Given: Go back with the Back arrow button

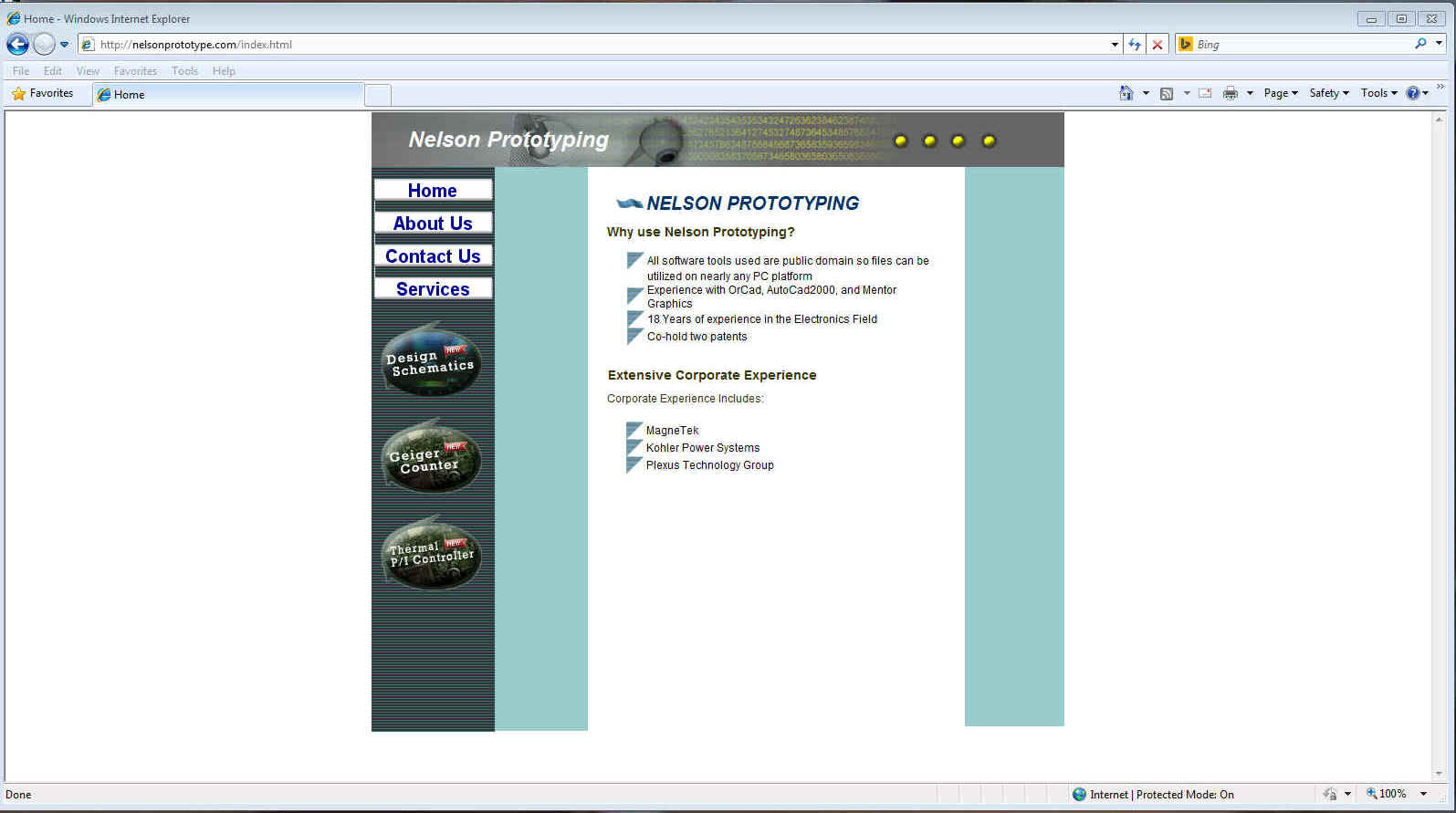Looking at the screenshot, I should [x=17, y=44].
